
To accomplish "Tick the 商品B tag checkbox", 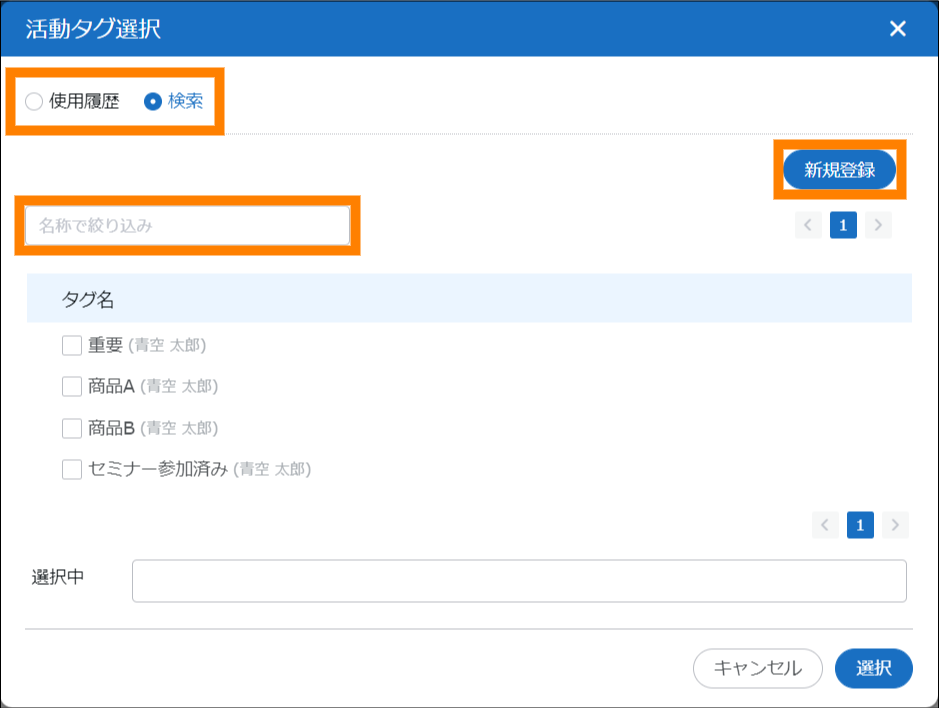I will [72, 428].
